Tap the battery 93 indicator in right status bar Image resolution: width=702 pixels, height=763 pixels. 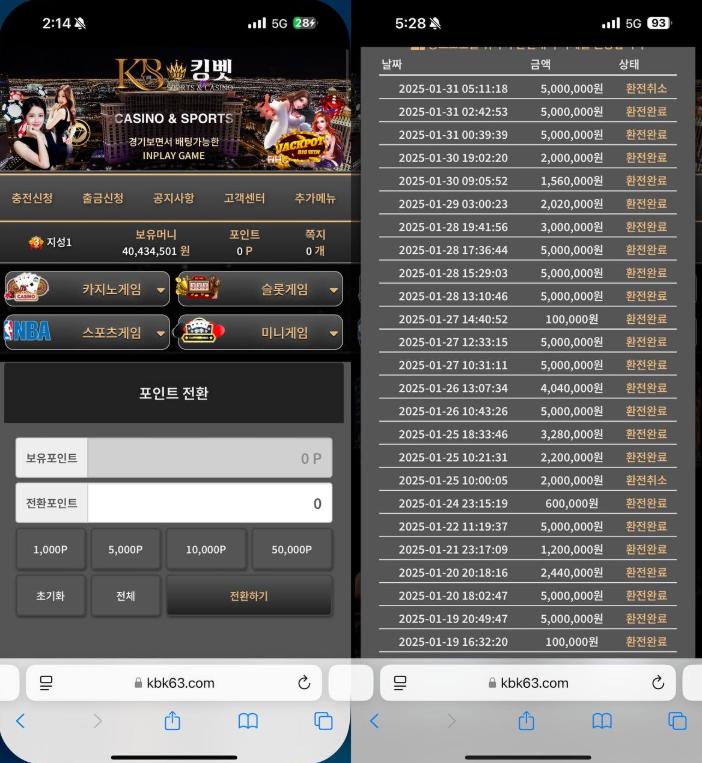click(659, 23)
